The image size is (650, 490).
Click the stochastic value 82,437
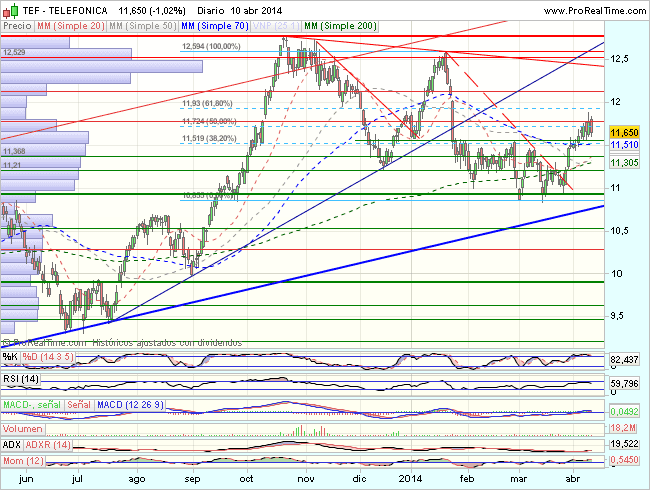(x=624, y=359)
